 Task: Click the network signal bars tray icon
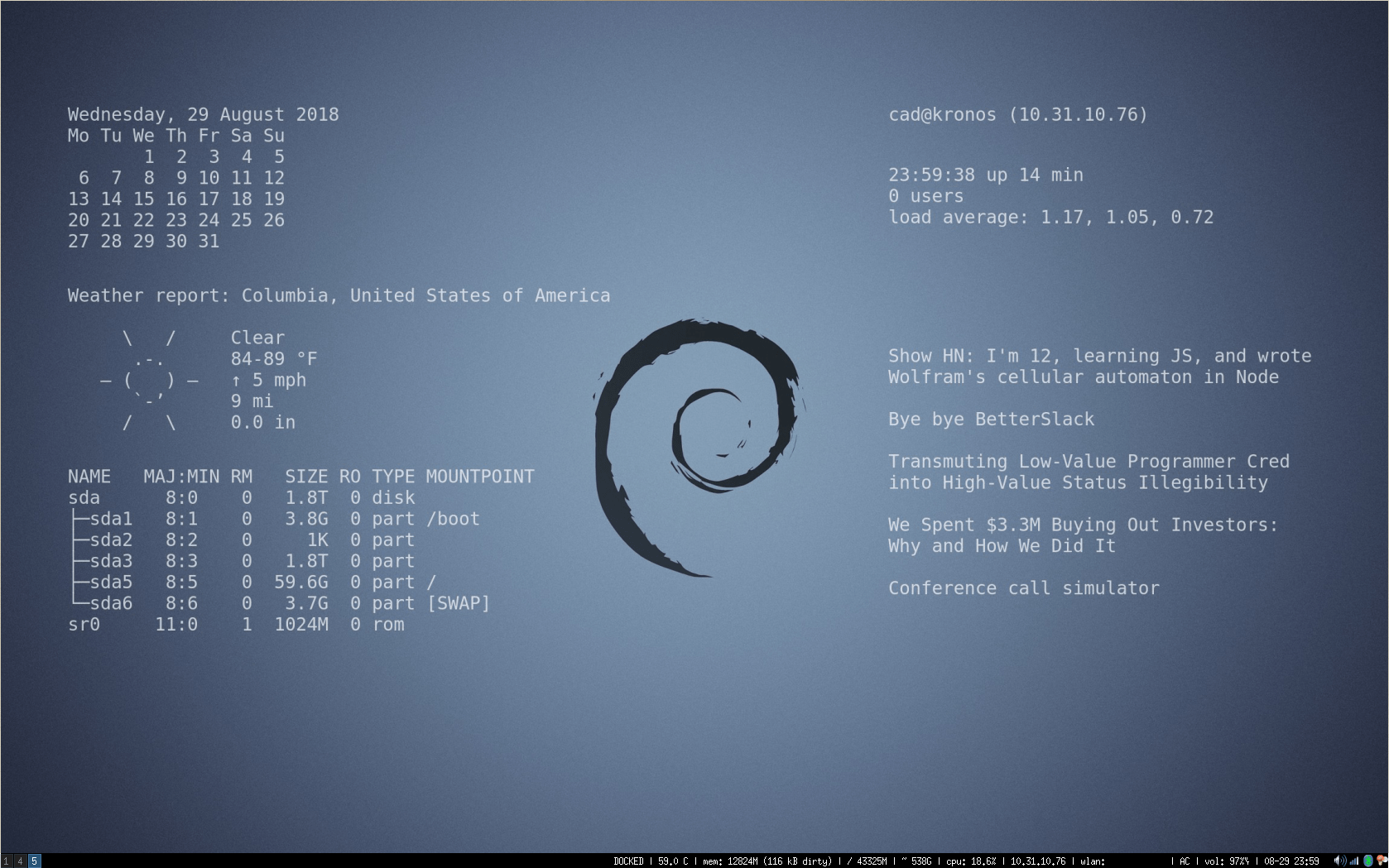[1354, 861]
